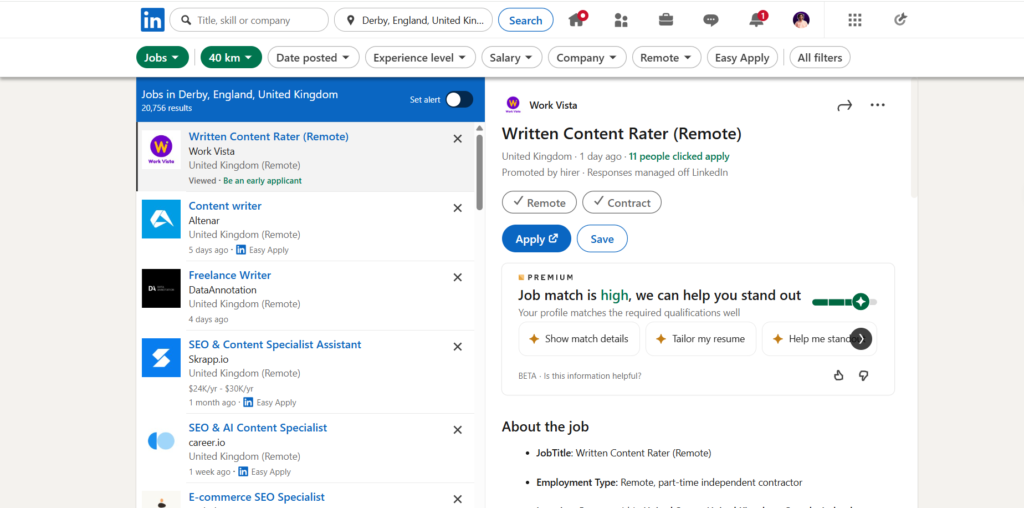Screen dimensions: 1024x508
Task: Click 'Be an early applicant' text
Action: [263, 180]
